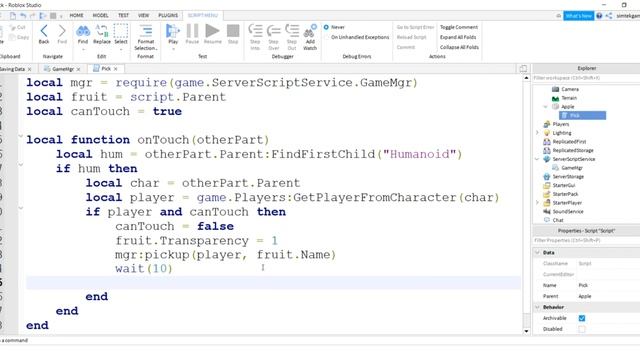Click the Copy clipboard icon
Screen dimensions: 640x360
pos(19,37)
